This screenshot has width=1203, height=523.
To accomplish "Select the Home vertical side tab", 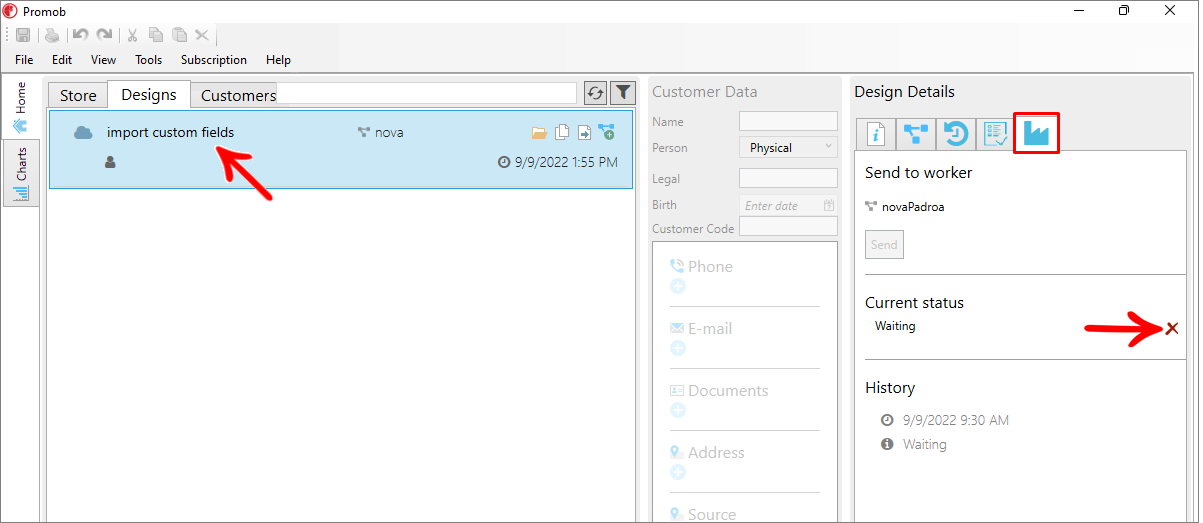I will click(21, 106).
